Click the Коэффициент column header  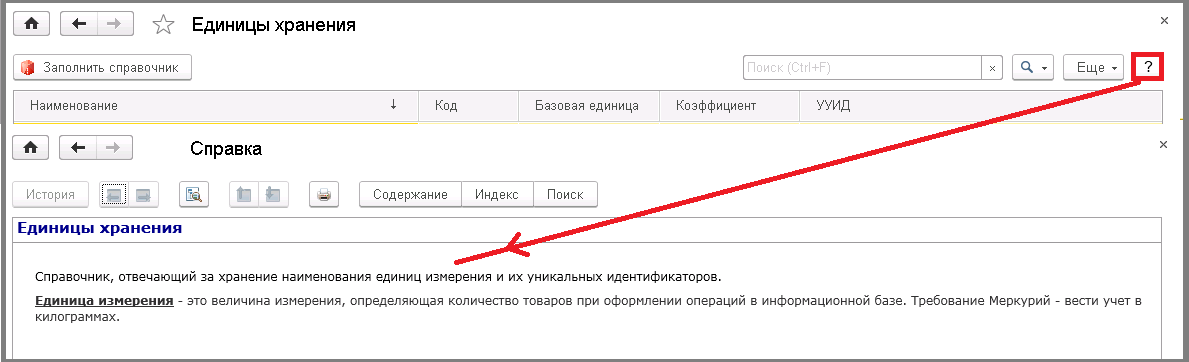pos(716,105)
